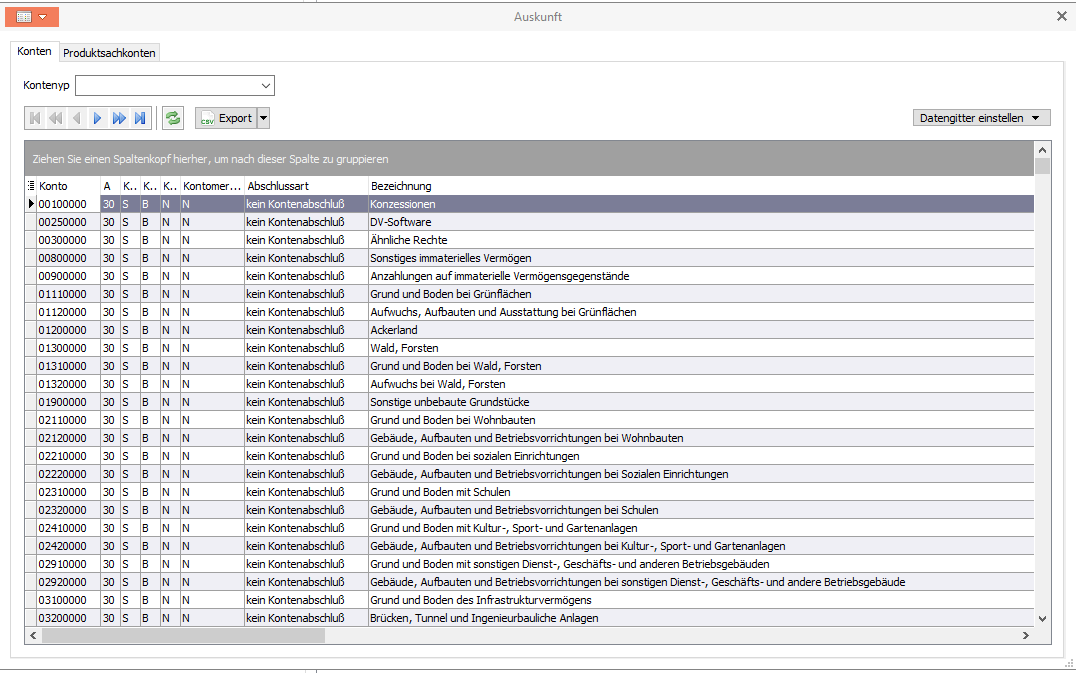Select the Ackerland row
The image size is (1076, 673).
pos(529,330)
